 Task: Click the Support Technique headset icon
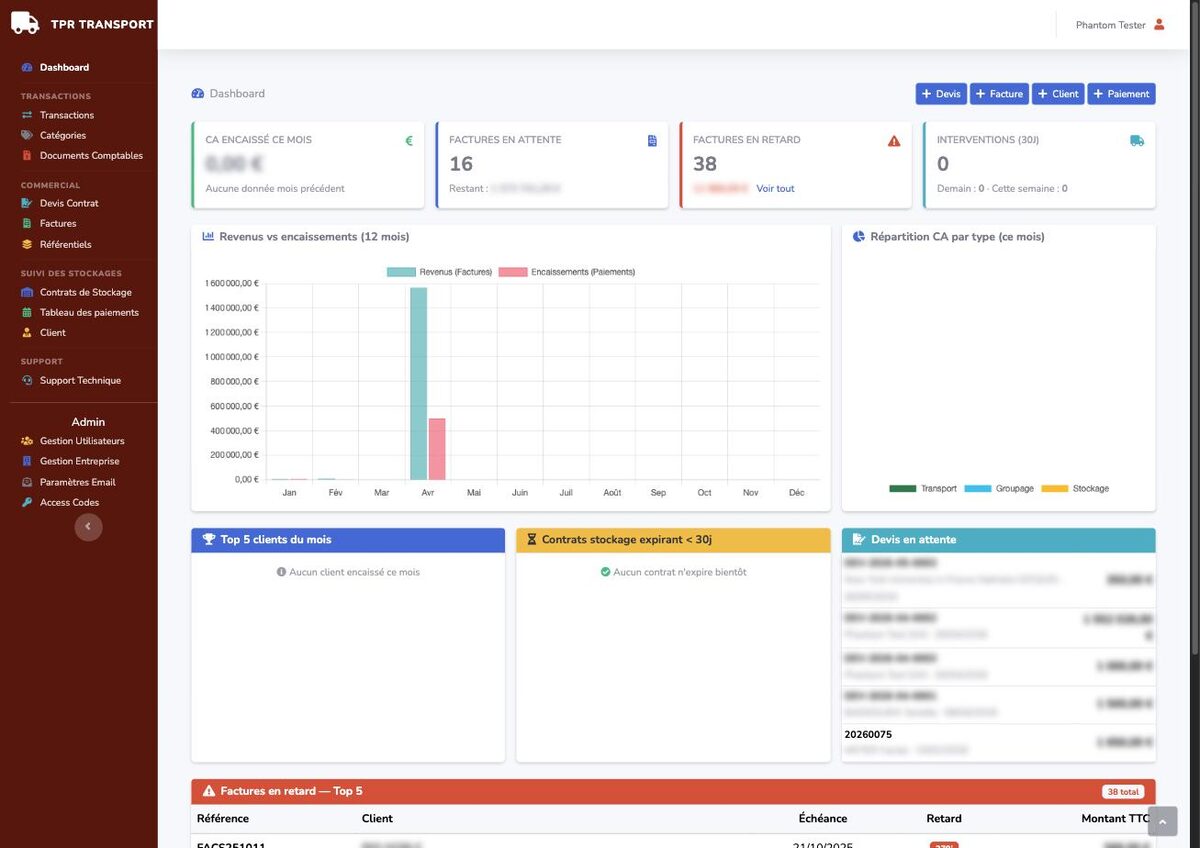coord(27,380)
